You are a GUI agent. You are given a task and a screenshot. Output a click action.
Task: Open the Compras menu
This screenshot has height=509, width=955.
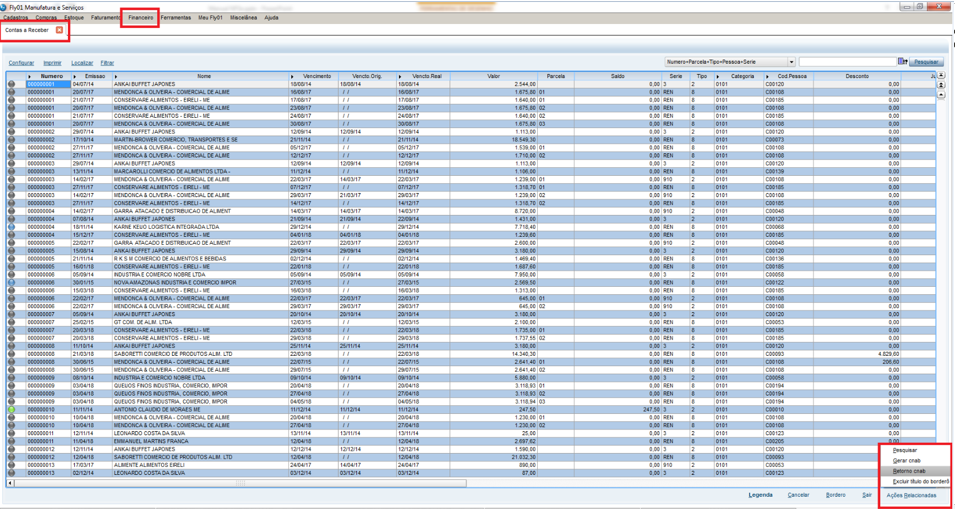(x=46, y=18)
